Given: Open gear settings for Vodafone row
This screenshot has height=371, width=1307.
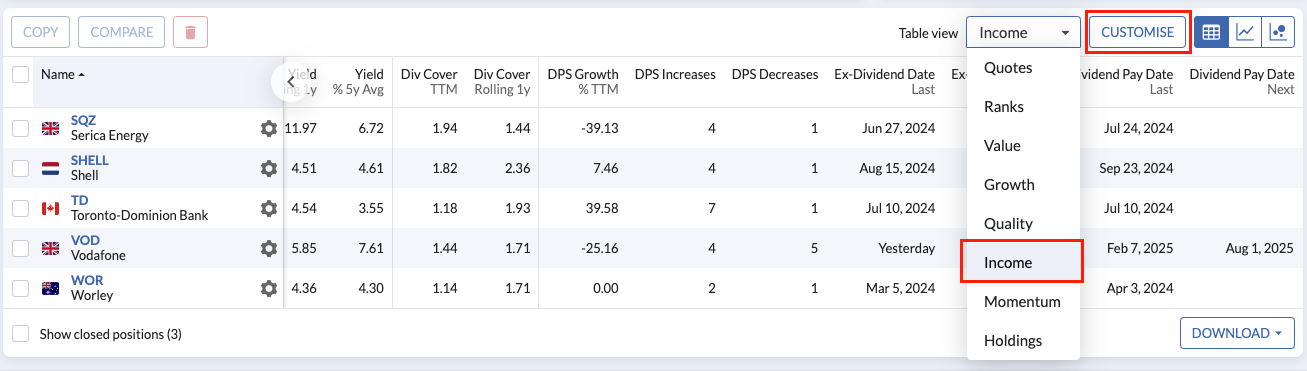Looking at the screenshot, I should pos(268,248).
